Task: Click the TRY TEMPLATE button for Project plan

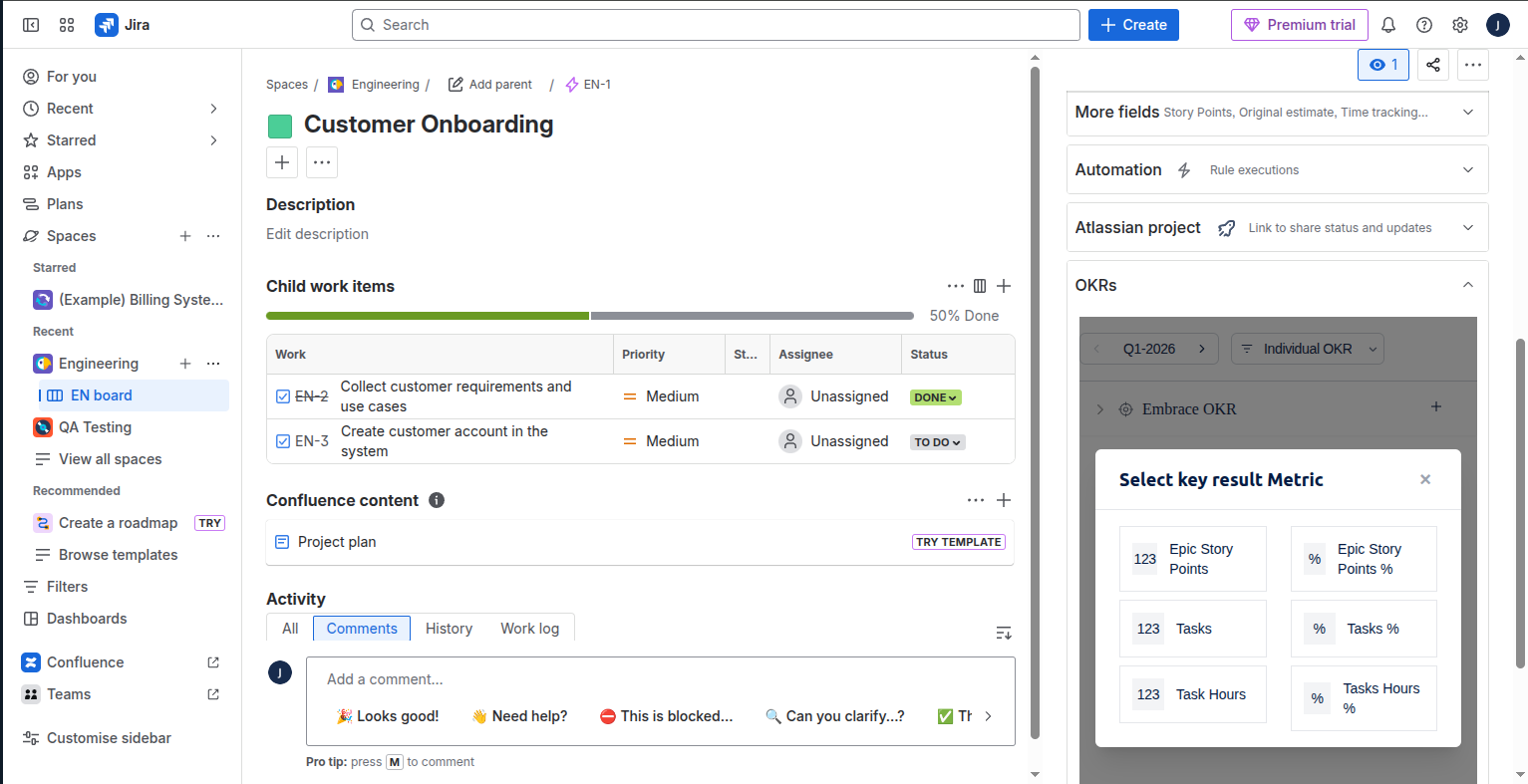Action: click(x=959, y=542)
